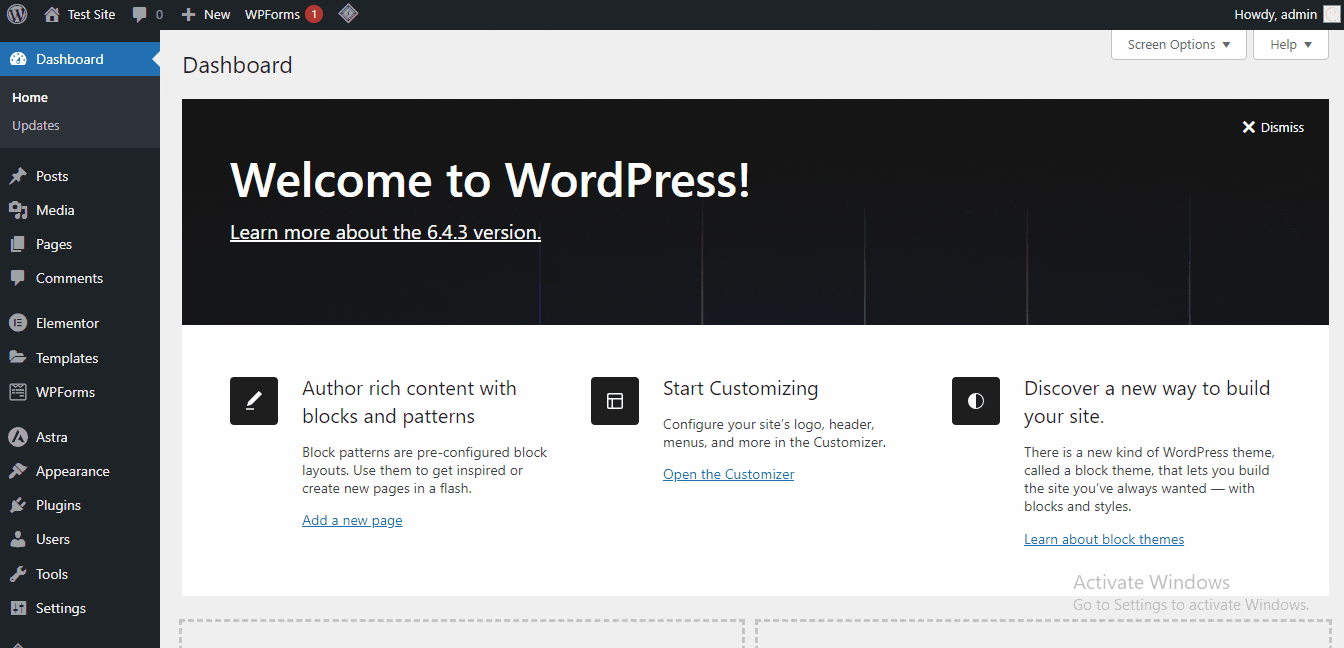Select Home under Dashboard
This screenshot has height=648, width=1344.
(29, 97)
